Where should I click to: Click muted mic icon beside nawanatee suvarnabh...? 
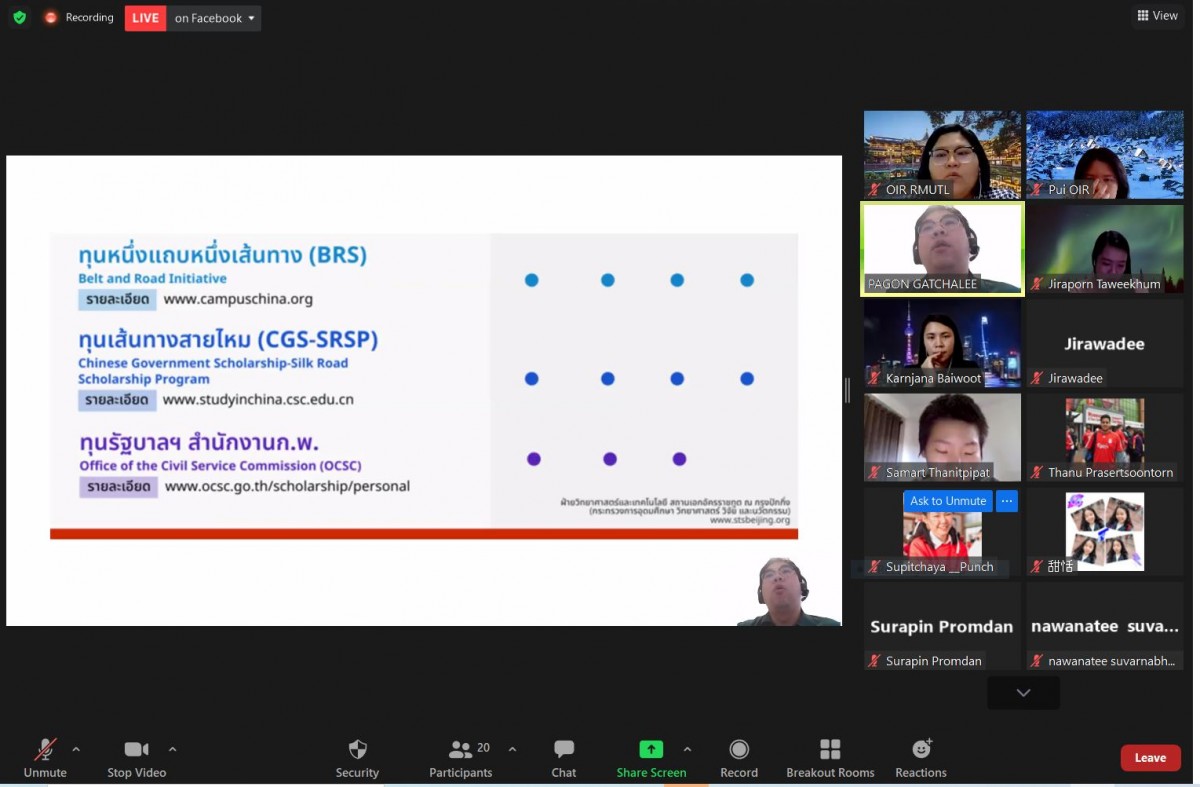[1037, 661]
